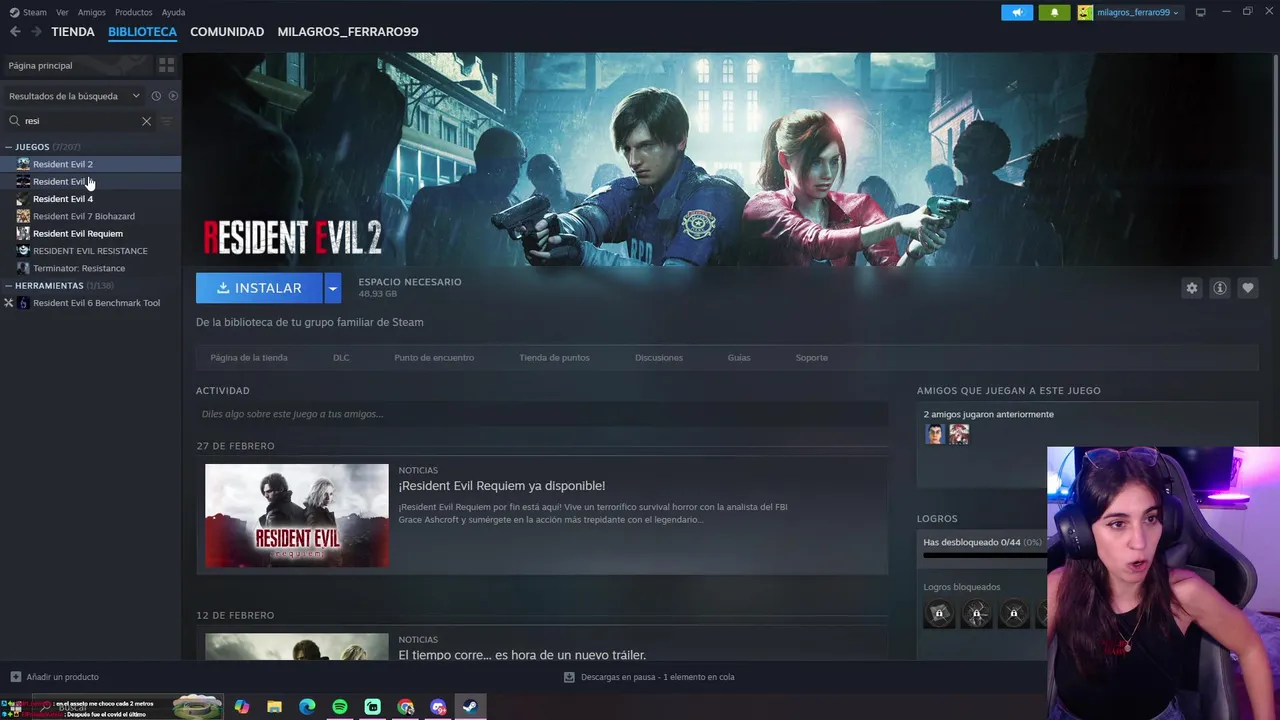1280x720 pixels.
Task: Open the MILAGROS_FERRARO99 profile tab
Action: click(348, 32)
